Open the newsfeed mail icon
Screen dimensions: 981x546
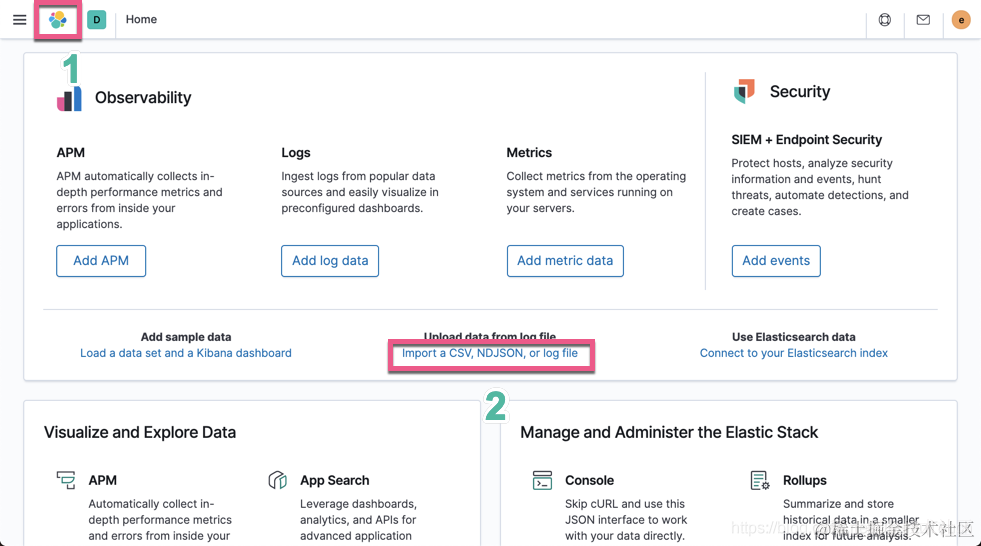pos(923,20)
